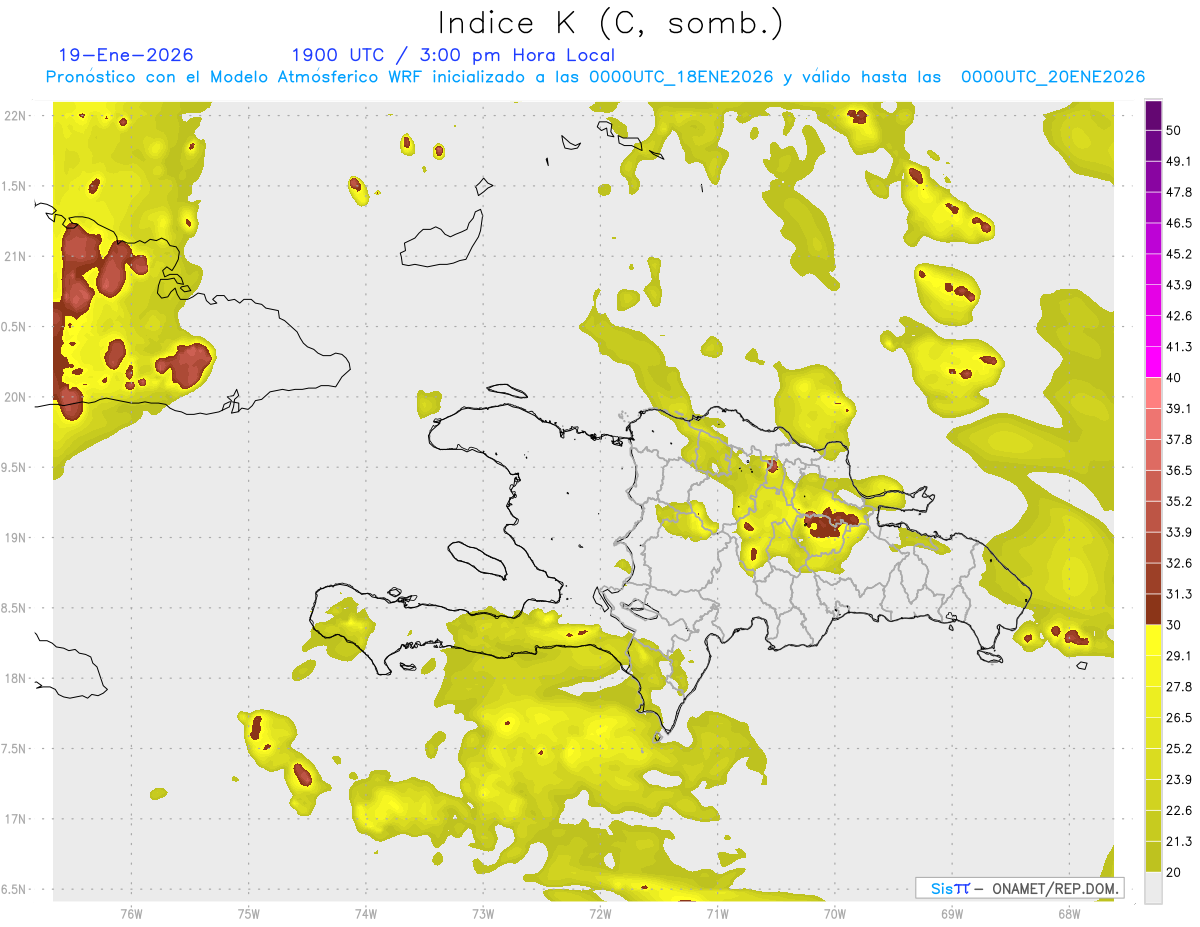
Task: Click the '20N' latitude label
Action: click(x=14, y=397)
